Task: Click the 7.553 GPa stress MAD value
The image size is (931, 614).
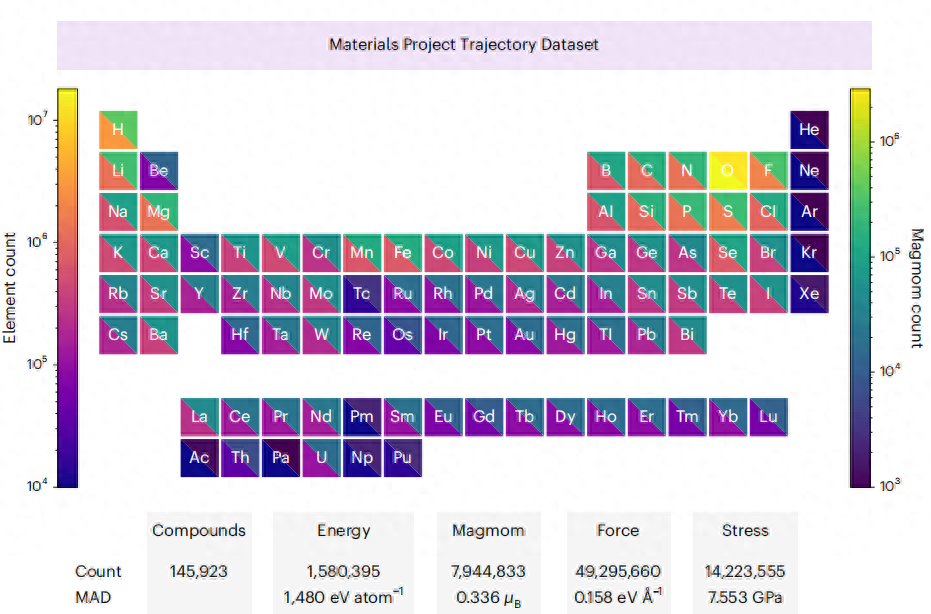Action: click(745, 597)
